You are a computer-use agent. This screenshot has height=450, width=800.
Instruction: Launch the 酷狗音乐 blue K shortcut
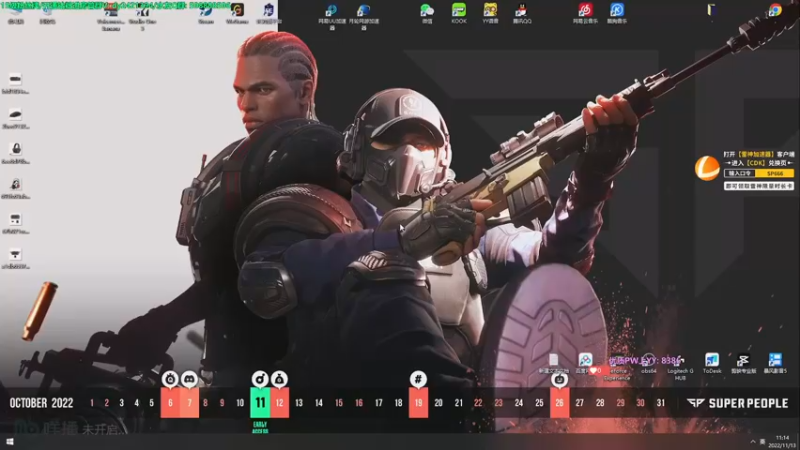[x=617, y=13]
